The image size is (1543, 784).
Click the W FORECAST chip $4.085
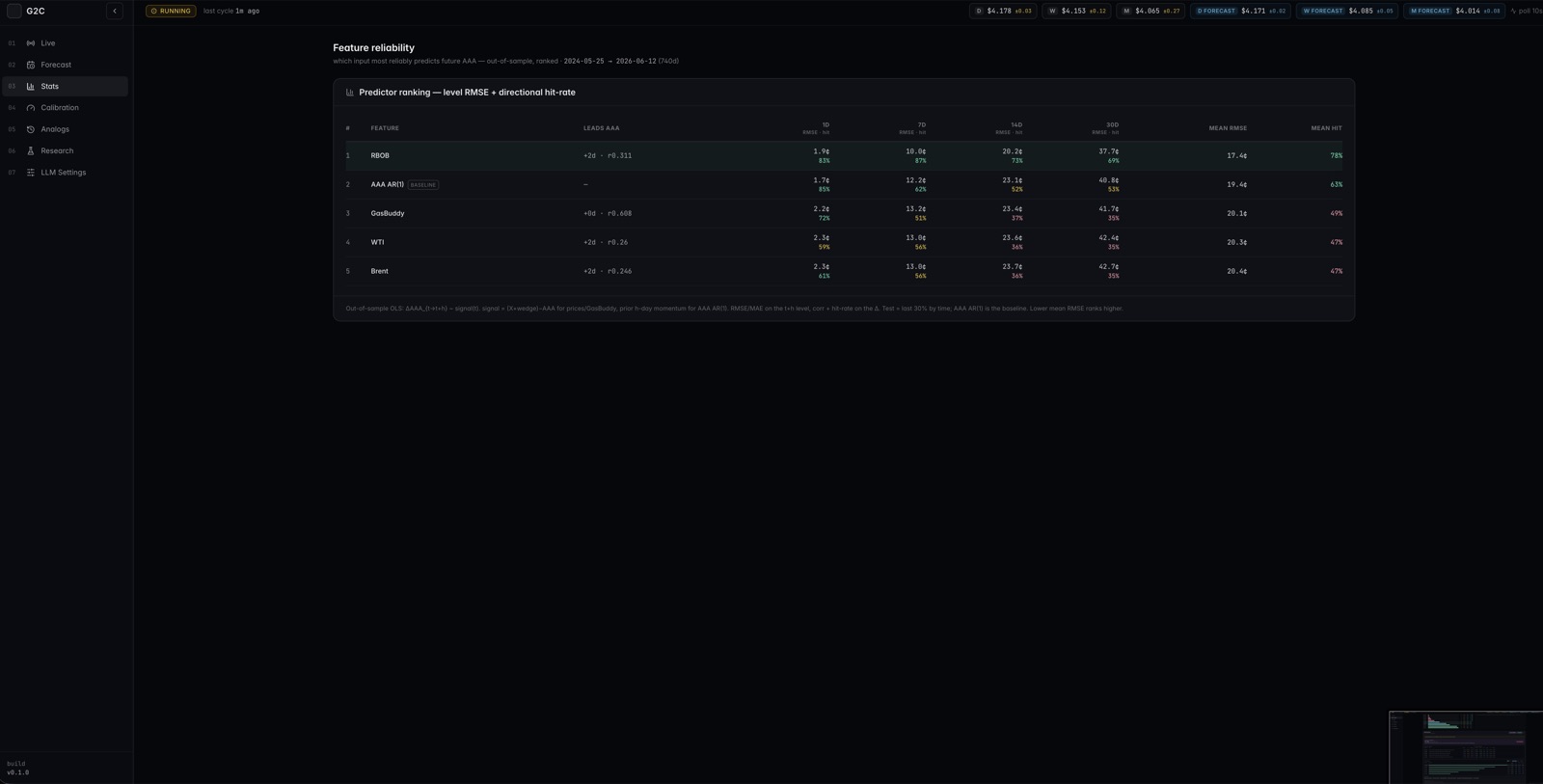1347,11
